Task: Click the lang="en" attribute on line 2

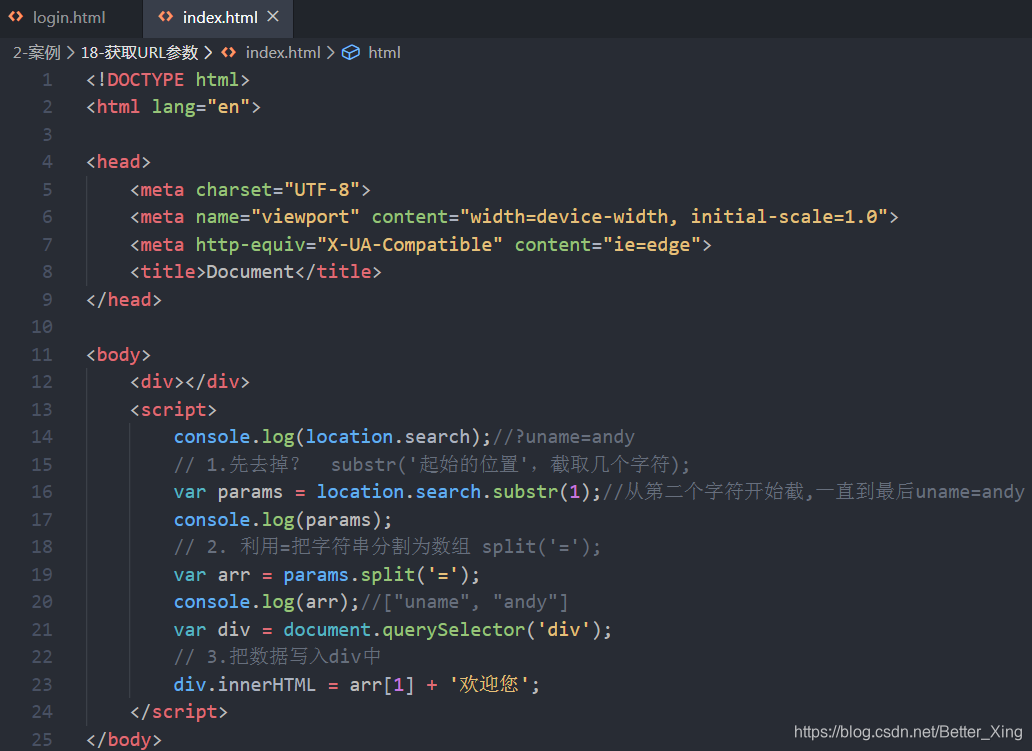Action: click(x=201, y=107)
